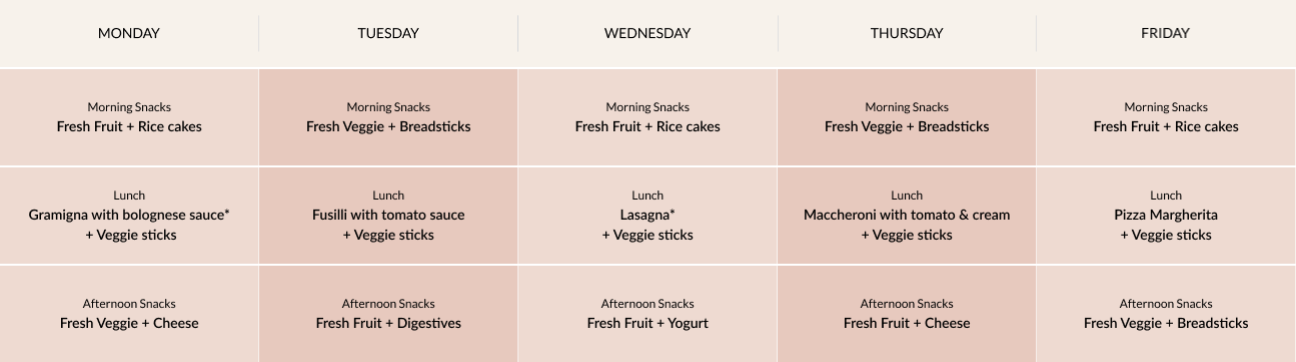Select Maccheroni with tomato & cream lunch
Screen dimensions: 1296x362
(x=906, y=215)
